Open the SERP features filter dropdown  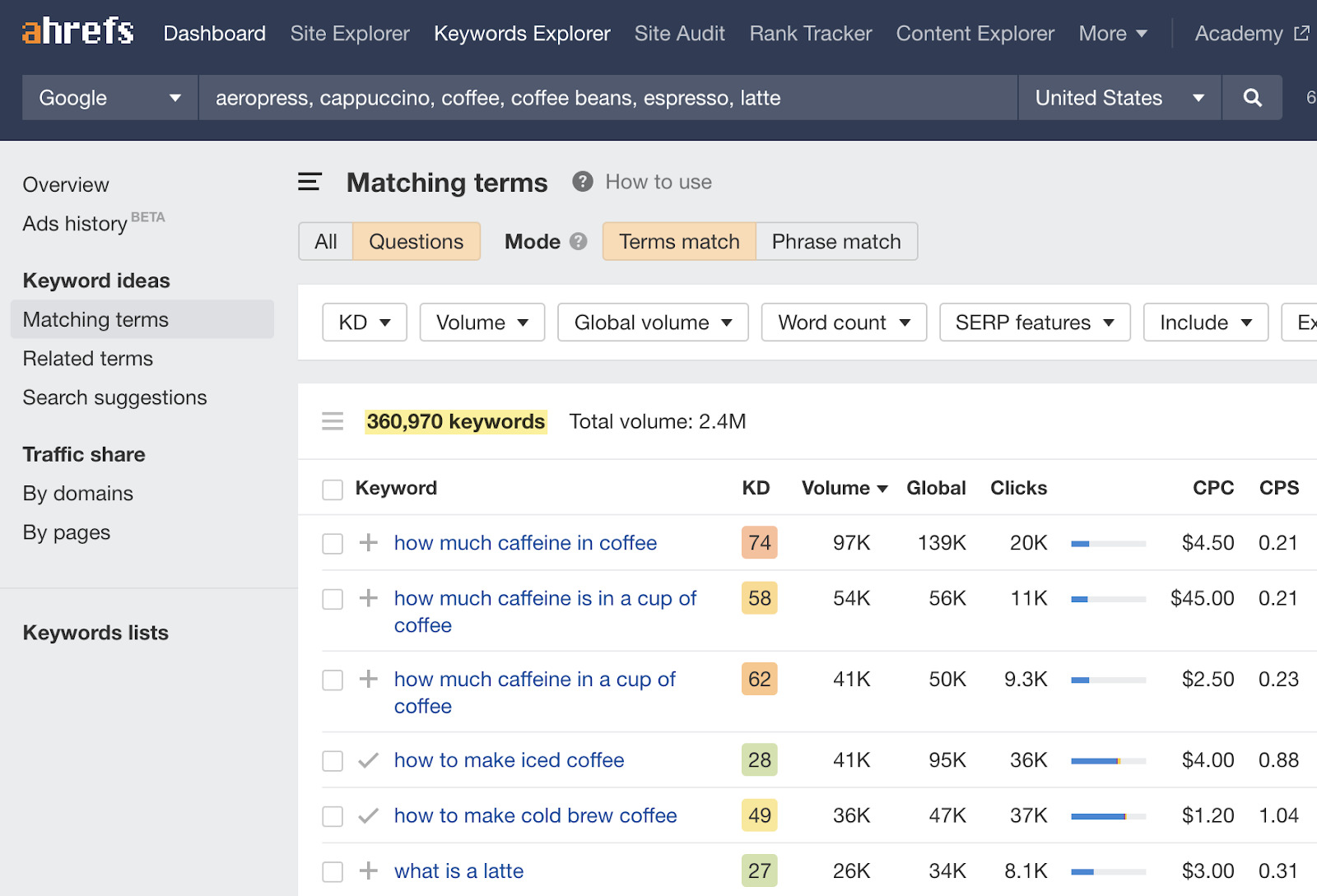click(1035, 323)
